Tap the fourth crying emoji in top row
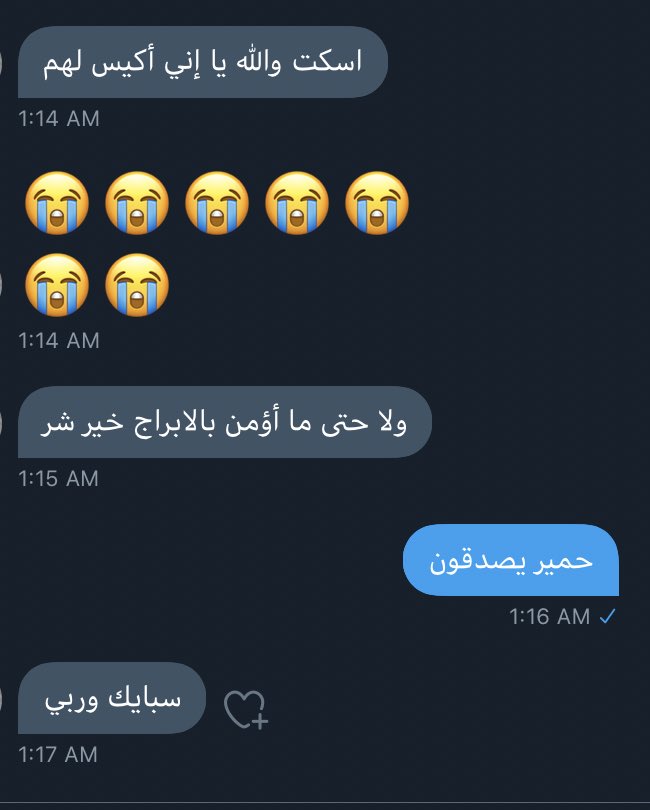This screenshot has width=650, height=810. coord(297,203)
